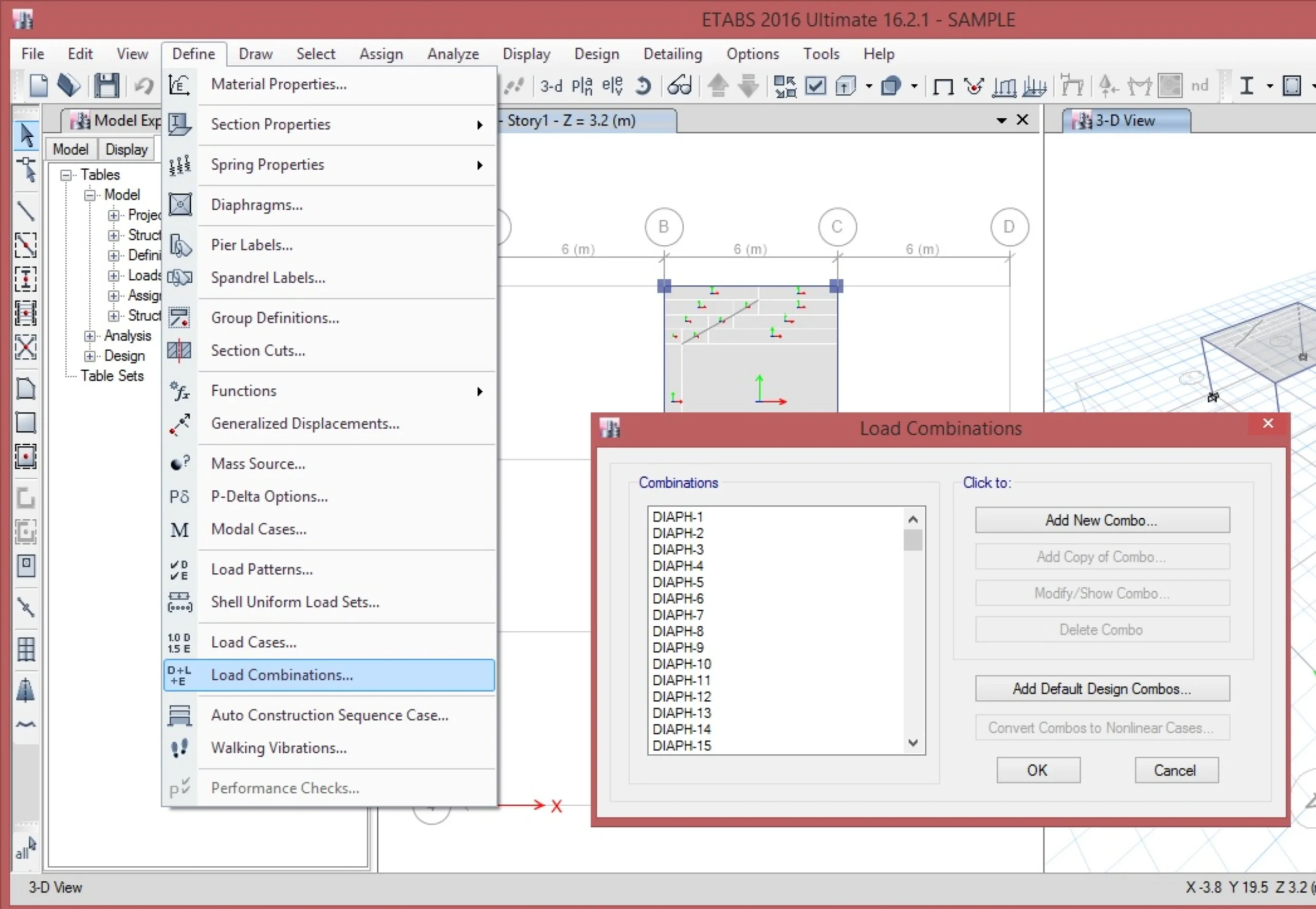The width and height of the screenshot is (1316, 909).
Task: Select DIAPH-5 in combinations list
Action: click(678, 582)
